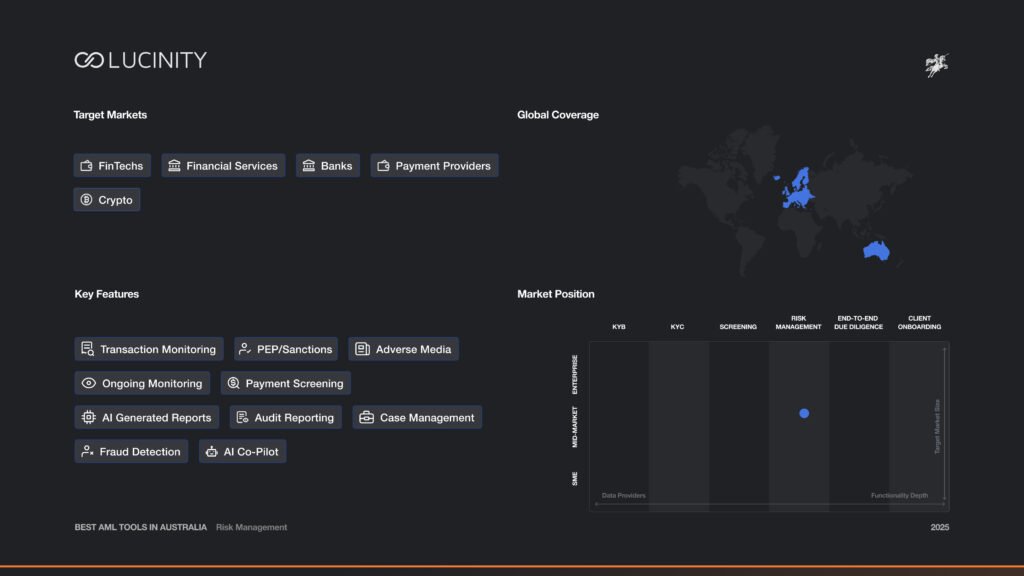Click the KYC column header
Screen dimensions: 1024x576
[677, 327]
